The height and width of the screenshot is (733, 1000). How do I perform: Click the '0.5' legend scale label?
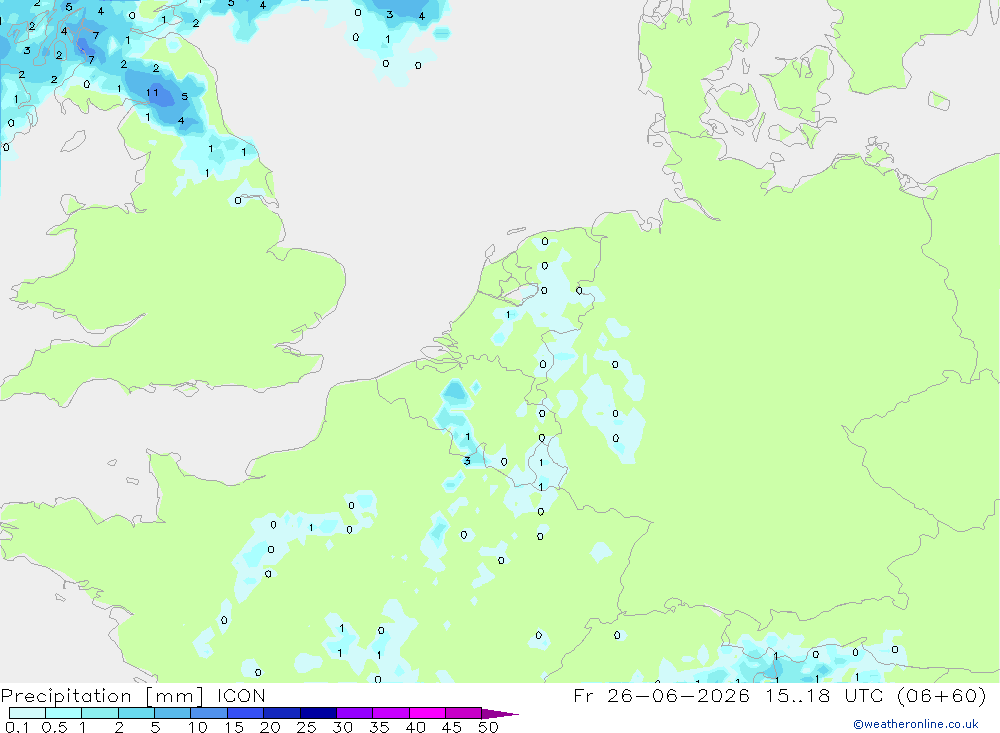[54, 727]
